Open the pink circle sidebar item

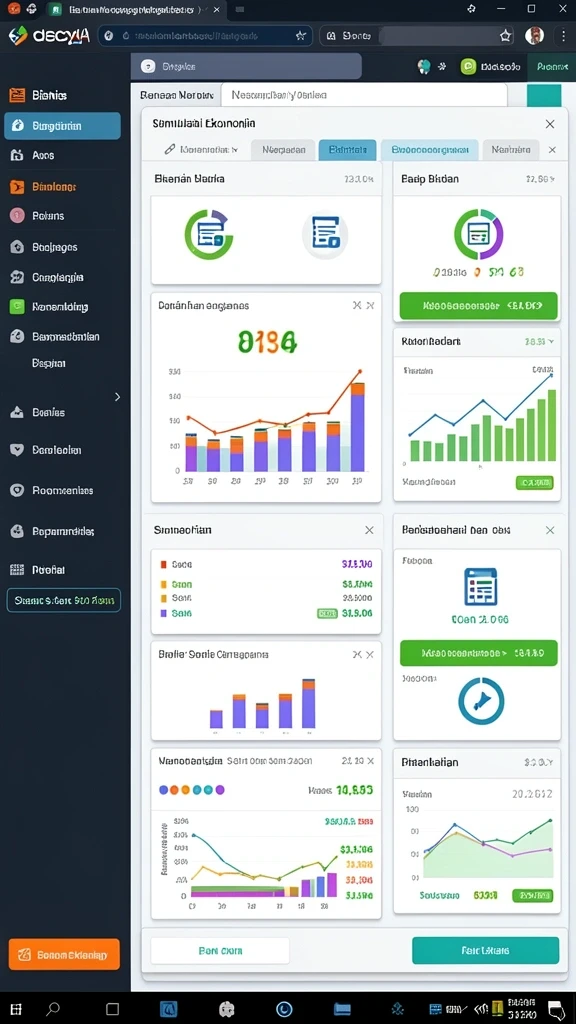(18, 216)
